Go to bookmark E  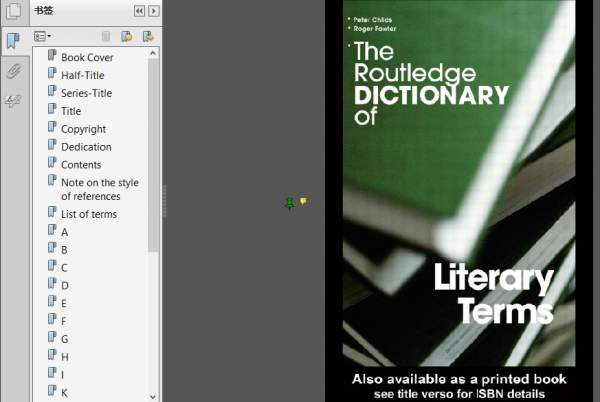click(64, 303)
